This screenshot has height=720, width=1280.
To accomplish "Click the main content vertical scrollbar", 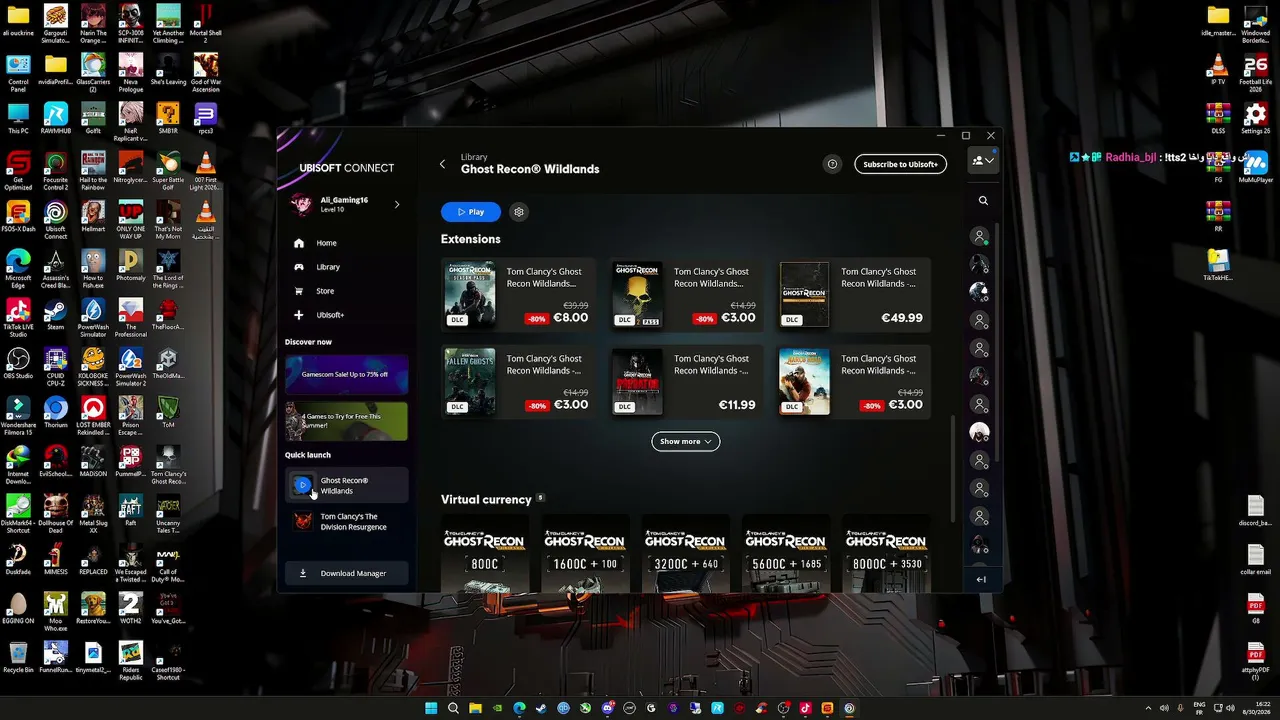I will [x=951, y=467].
